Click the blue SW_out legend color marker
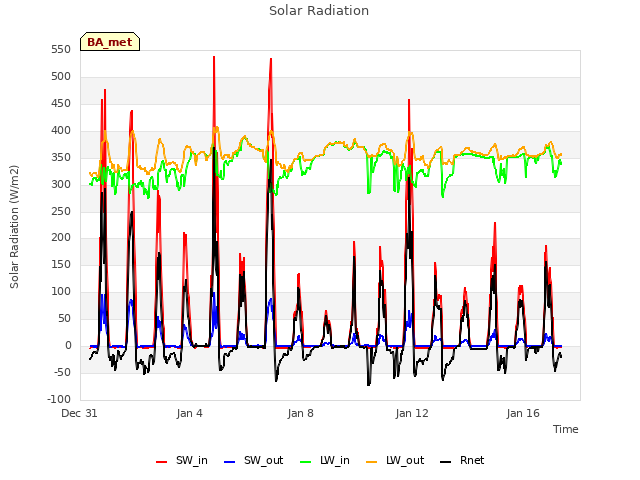The width and height of the screenshot is (640, 480). [230, 462]
